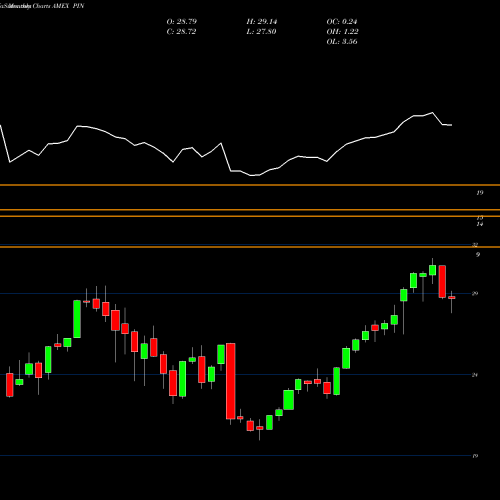This screenshot has height=500, width=500.
Task: Select the low price reading L: 27.80
Action: (x=261, y=32)
